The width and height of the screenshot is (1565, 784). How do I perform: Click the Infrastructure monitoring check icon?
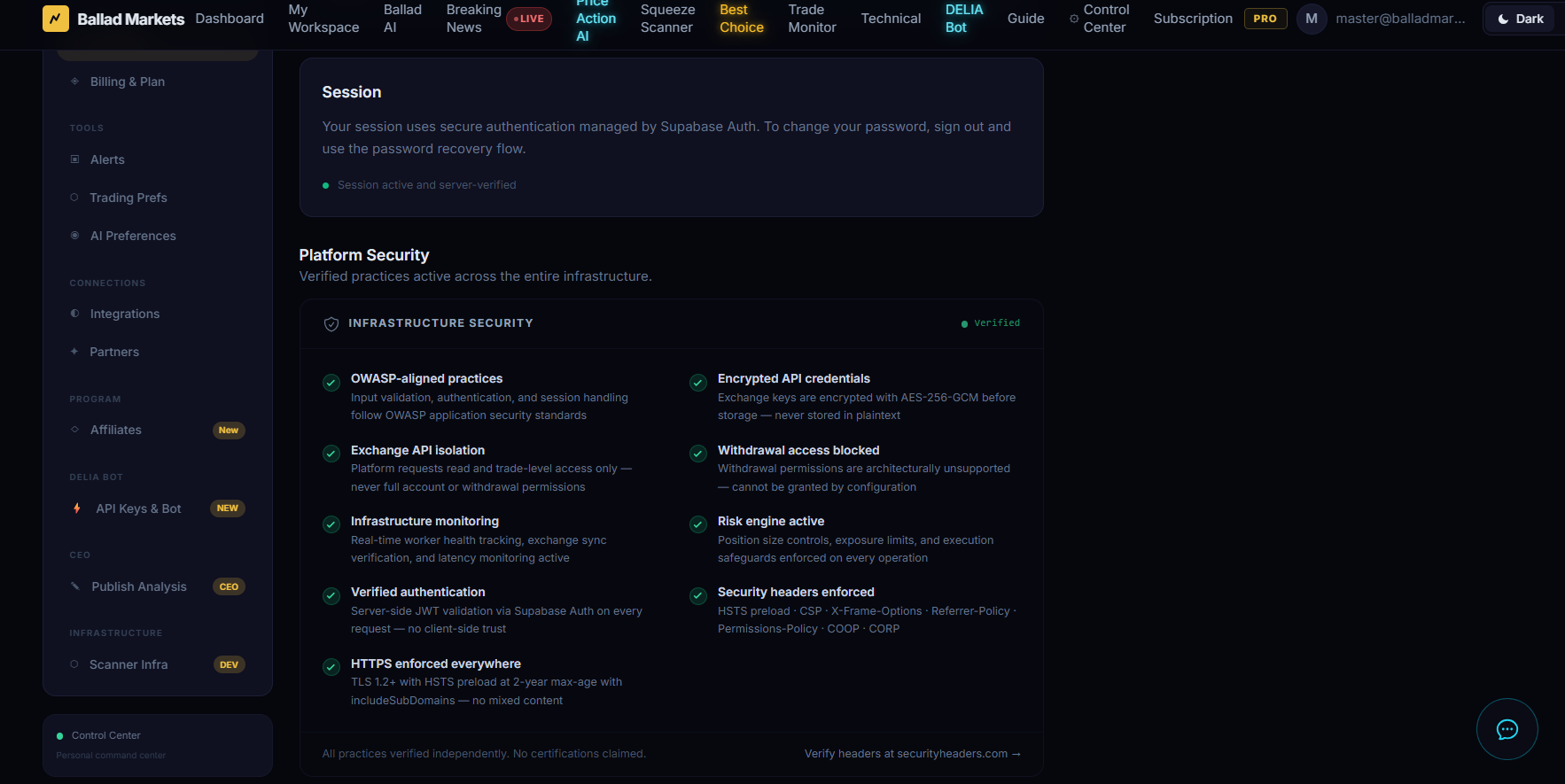tap(331, 524)
